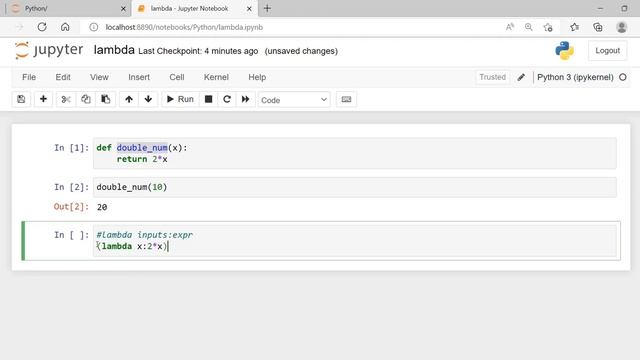Open the View menu
This screenshot has height=360, width=640.
click(99, 77)
